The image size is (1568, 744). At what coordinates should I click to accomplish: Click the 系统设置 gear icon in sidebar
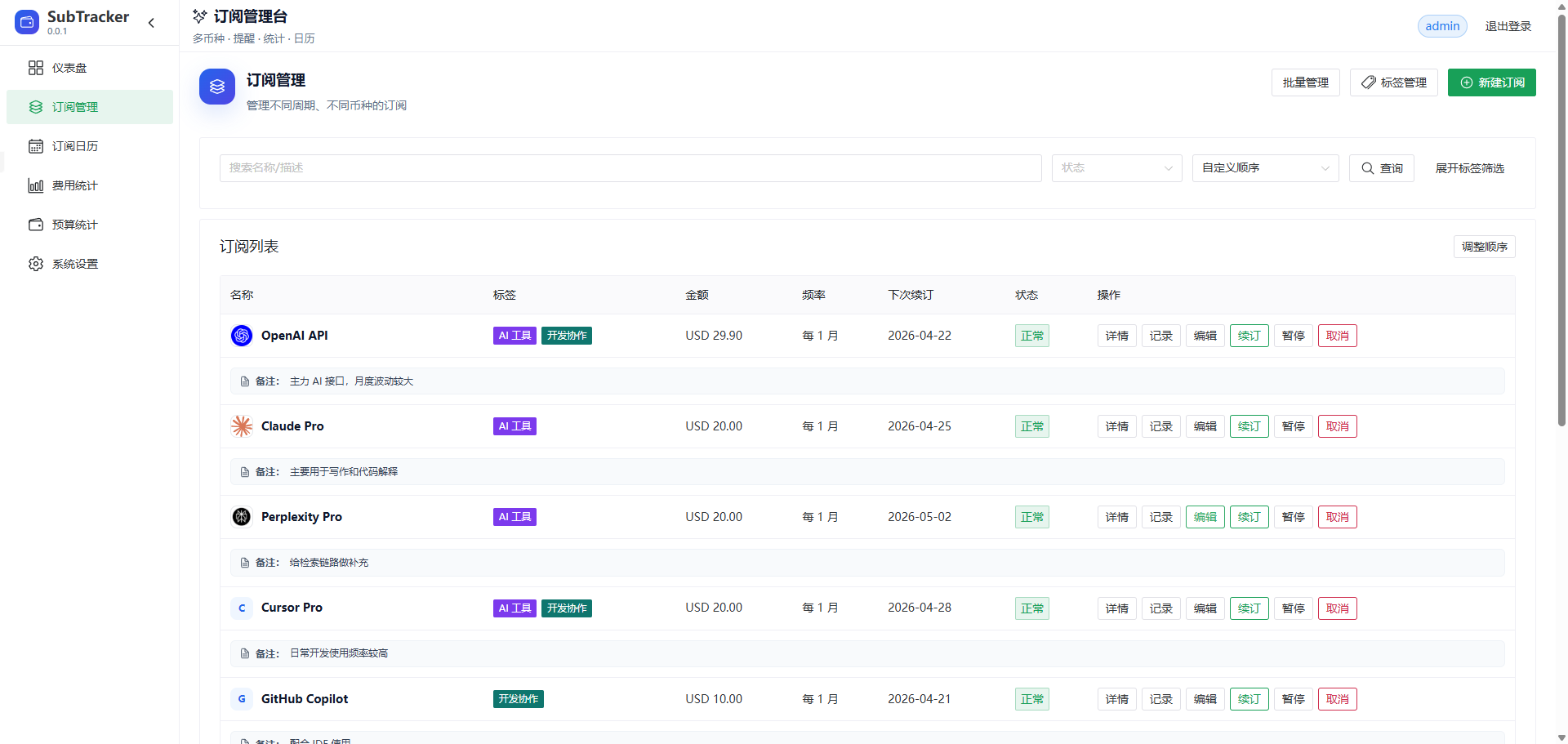click(36, 264)
